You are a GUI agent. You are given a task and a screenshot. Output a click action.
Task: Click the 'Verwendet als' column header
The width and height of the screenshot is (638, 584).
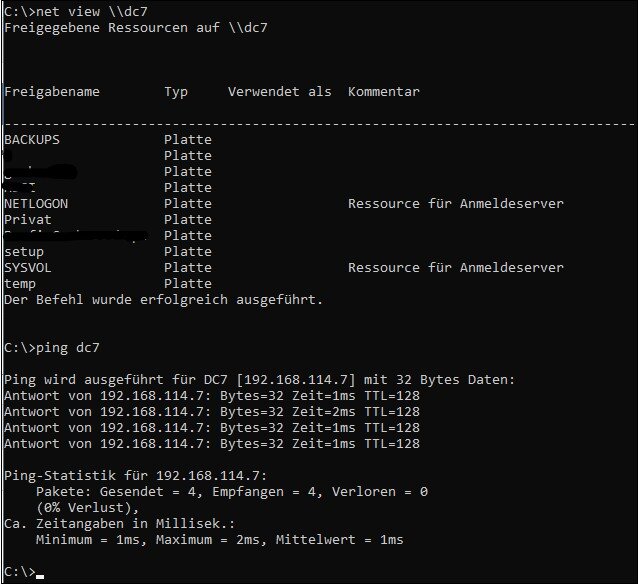[280, 92]
